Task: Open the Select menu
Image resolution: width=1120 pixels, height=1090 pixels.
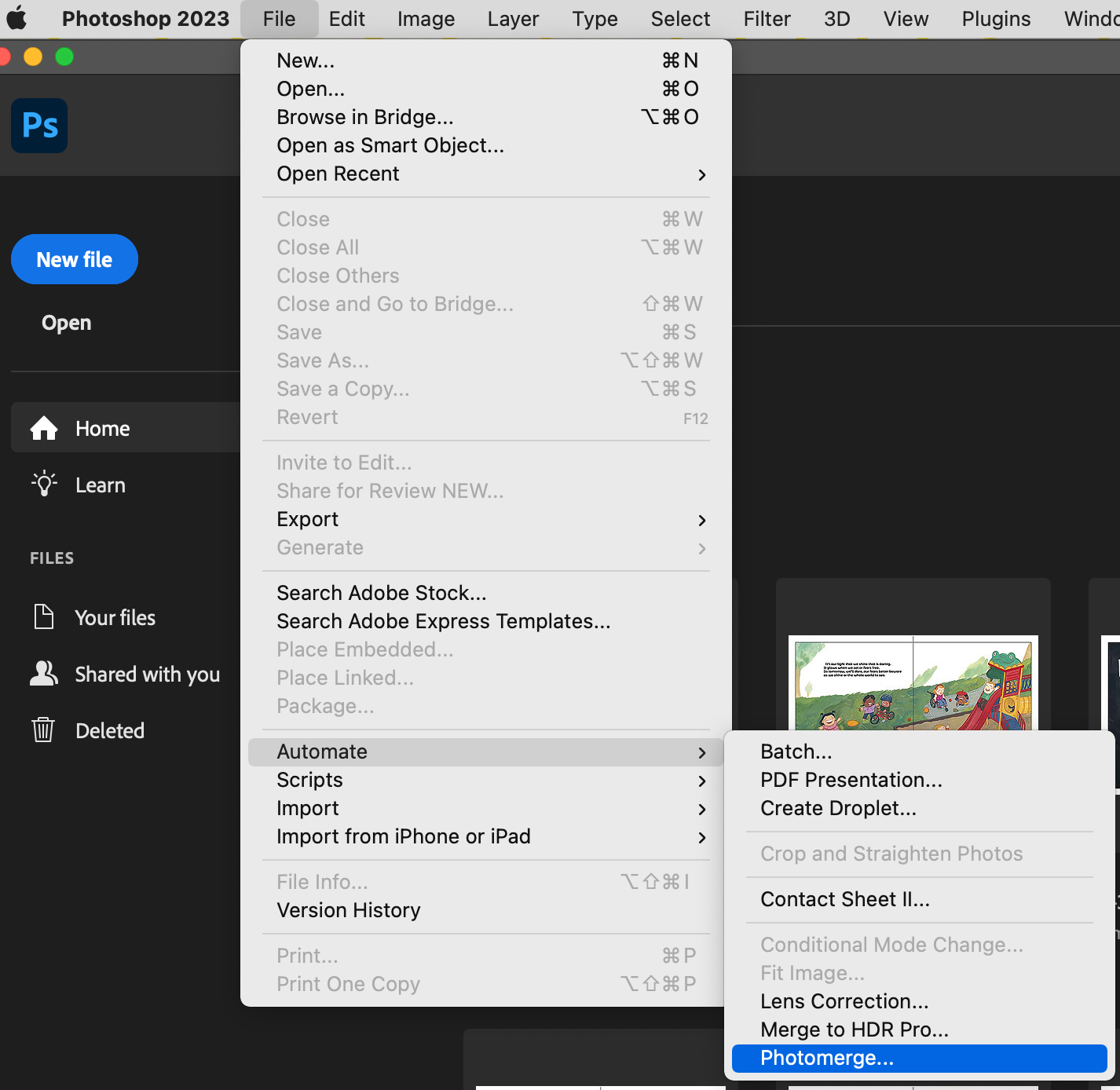Action: coord(680,19)
